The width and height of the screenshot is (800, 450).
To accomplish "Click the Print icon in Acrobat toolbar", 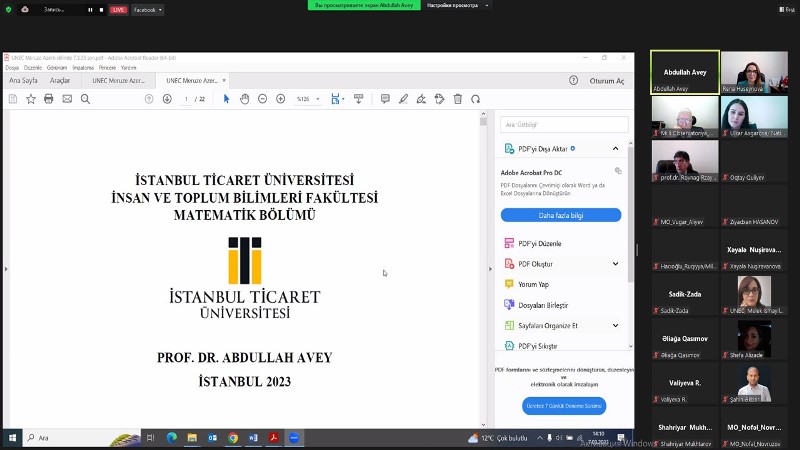I will click(48, 99).
